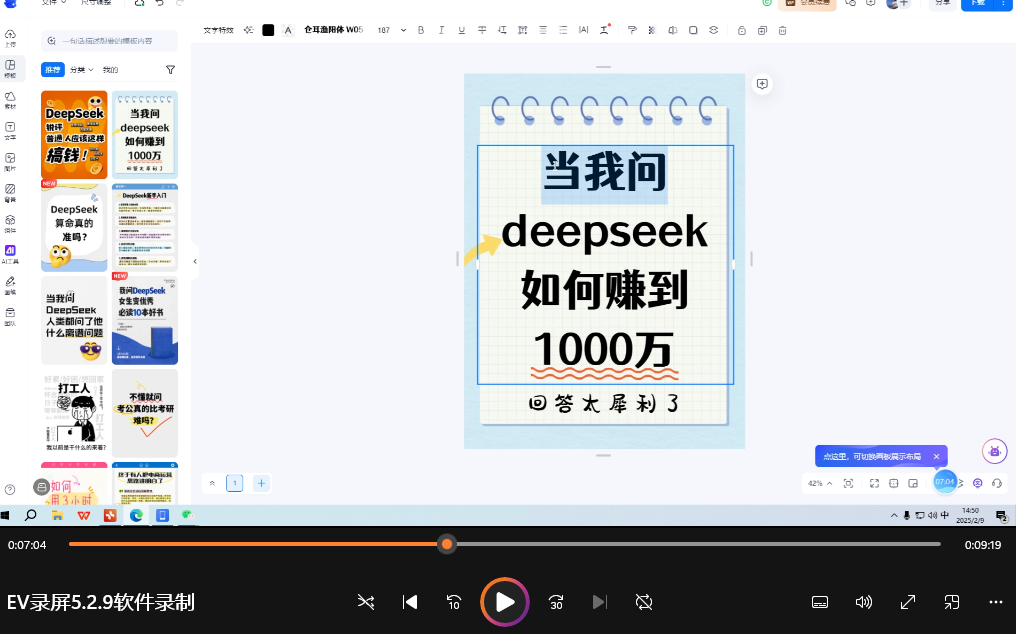The width and height of the screenshot is (1016, 634).
Task: Open more options in the video player
Action: [x=996, y=602]
